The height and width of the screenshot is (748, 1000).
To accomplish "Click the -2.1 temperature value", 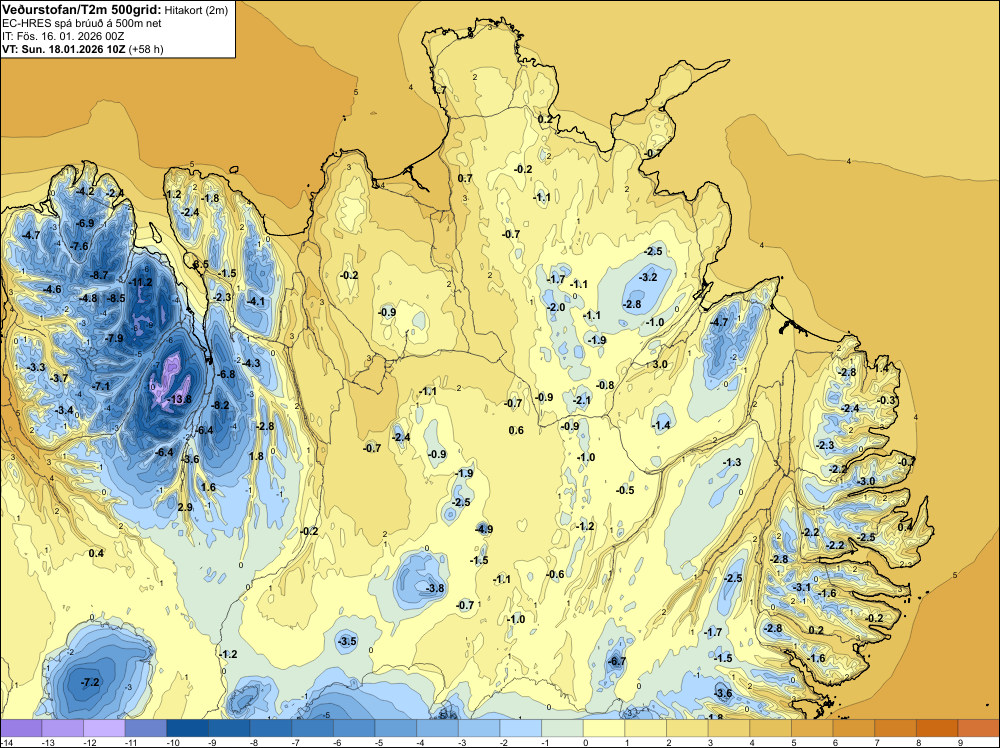I will [582, 400].
